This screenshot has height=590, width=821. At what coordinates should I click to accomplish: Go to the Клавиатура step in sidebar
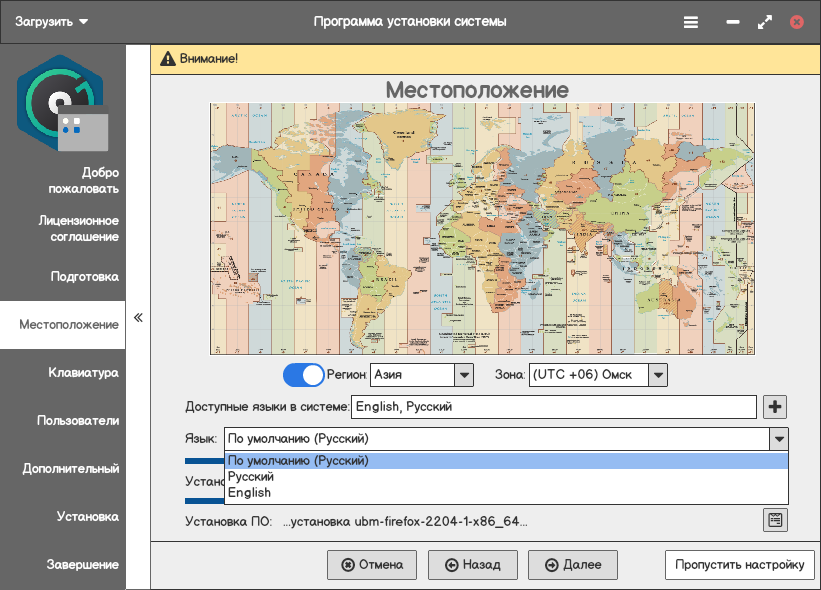coord(83,373)
